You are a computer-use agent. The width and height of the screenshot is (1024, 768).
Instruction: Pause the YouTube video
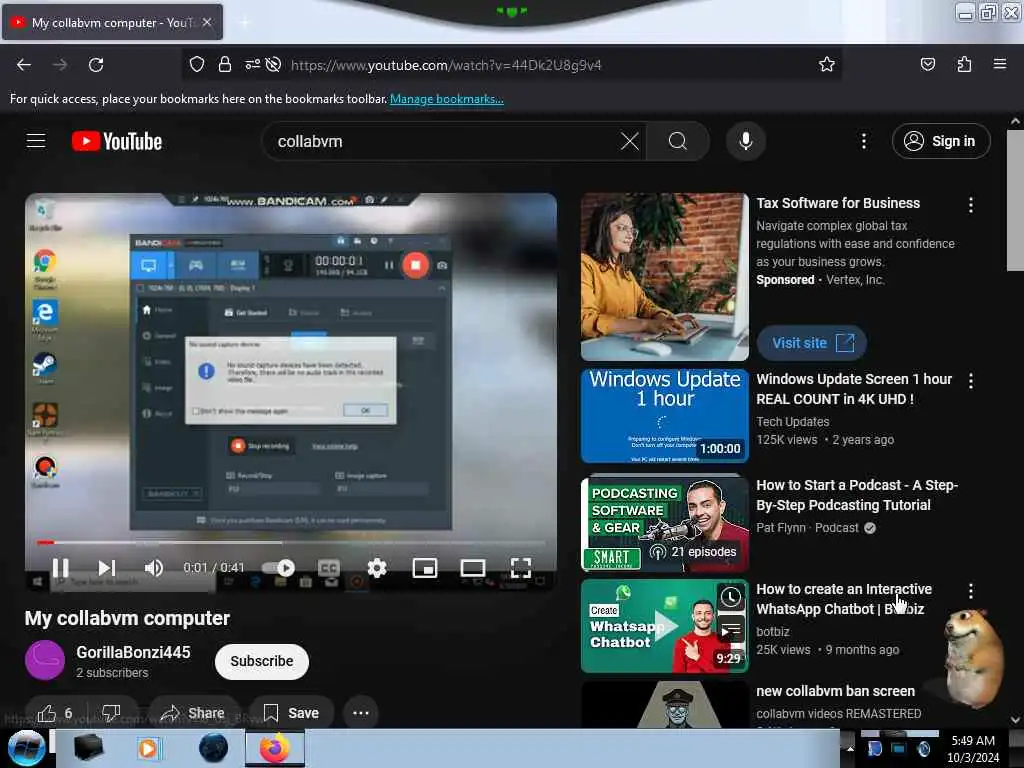click(x=61, y=568)
